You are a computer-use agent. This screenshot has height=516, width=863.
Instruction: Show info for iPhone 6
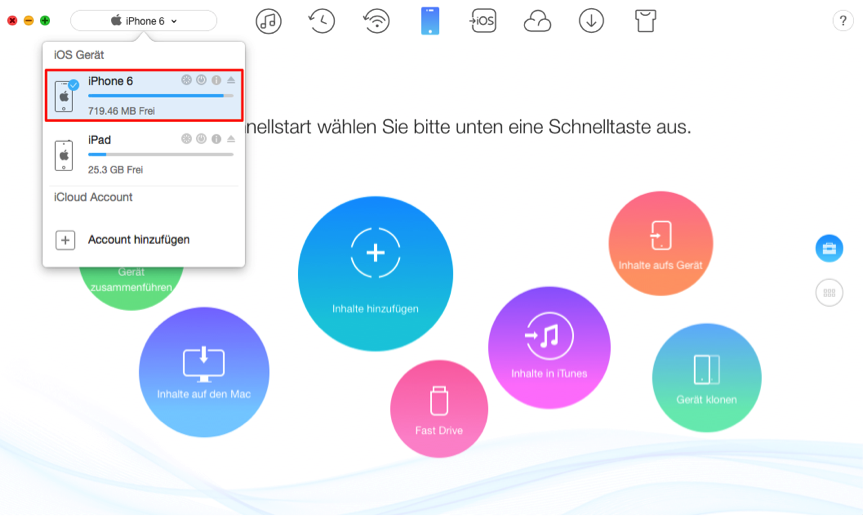pos(216,80)
